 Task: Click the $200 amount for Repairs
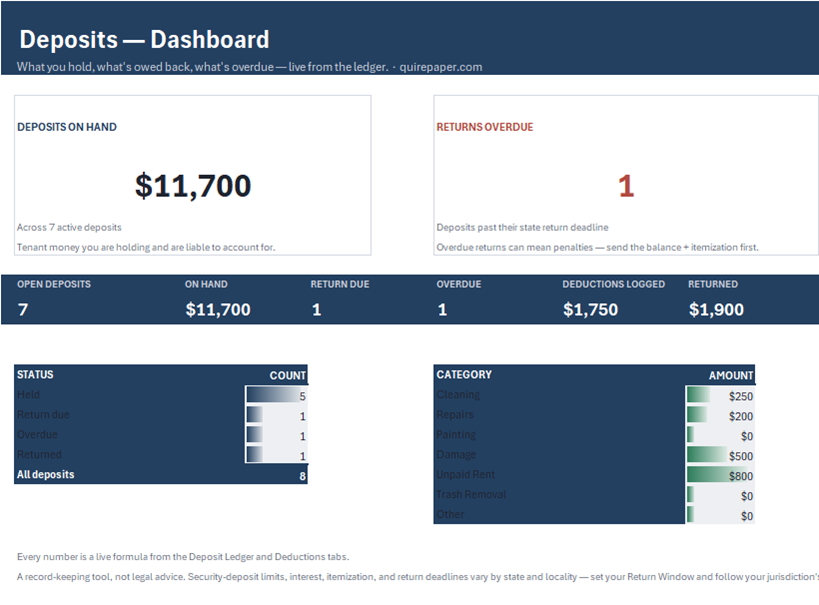click(x=741, y=416)
